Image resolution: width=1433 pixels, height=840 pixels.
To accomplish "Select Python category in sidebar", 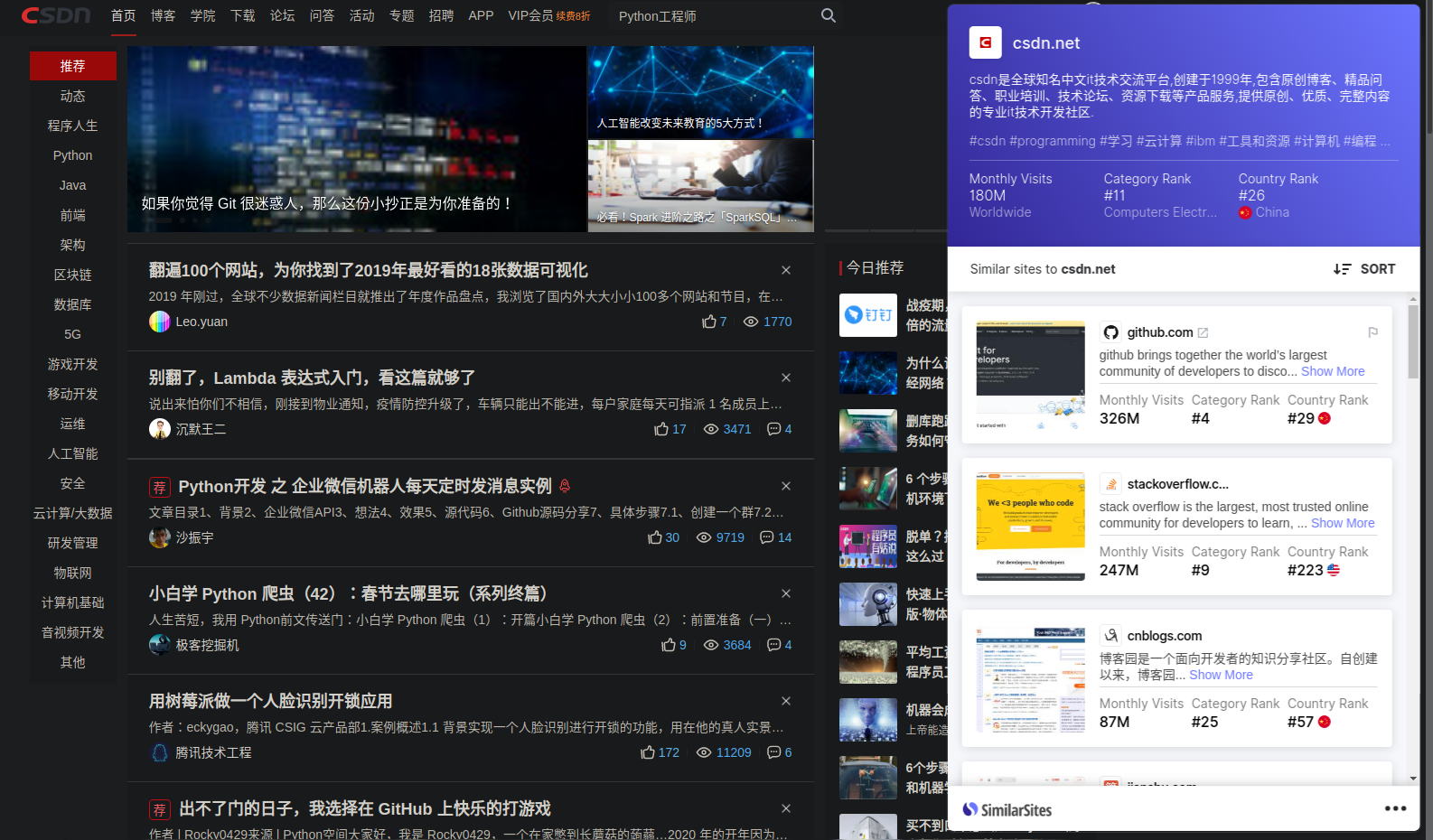I will [73, 155].
